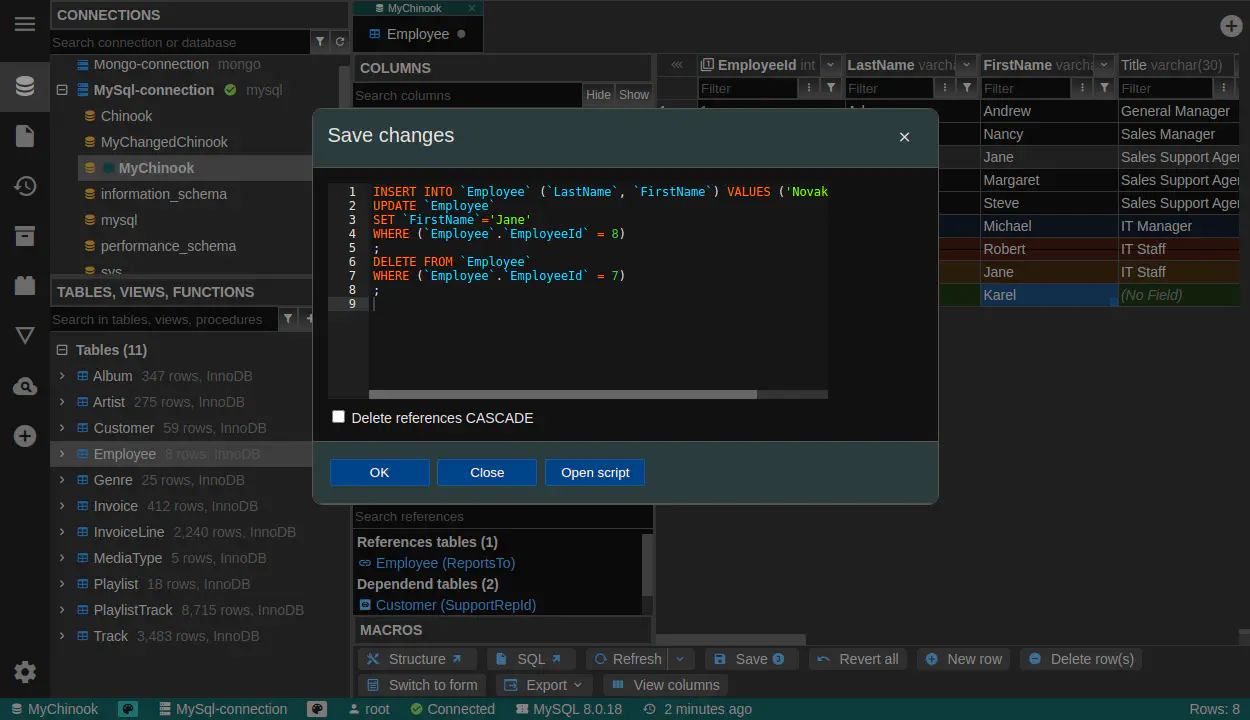Focus the Search connection or database field
The height and width of the screenshot is (720, 1250).
(x=180, y=42)
